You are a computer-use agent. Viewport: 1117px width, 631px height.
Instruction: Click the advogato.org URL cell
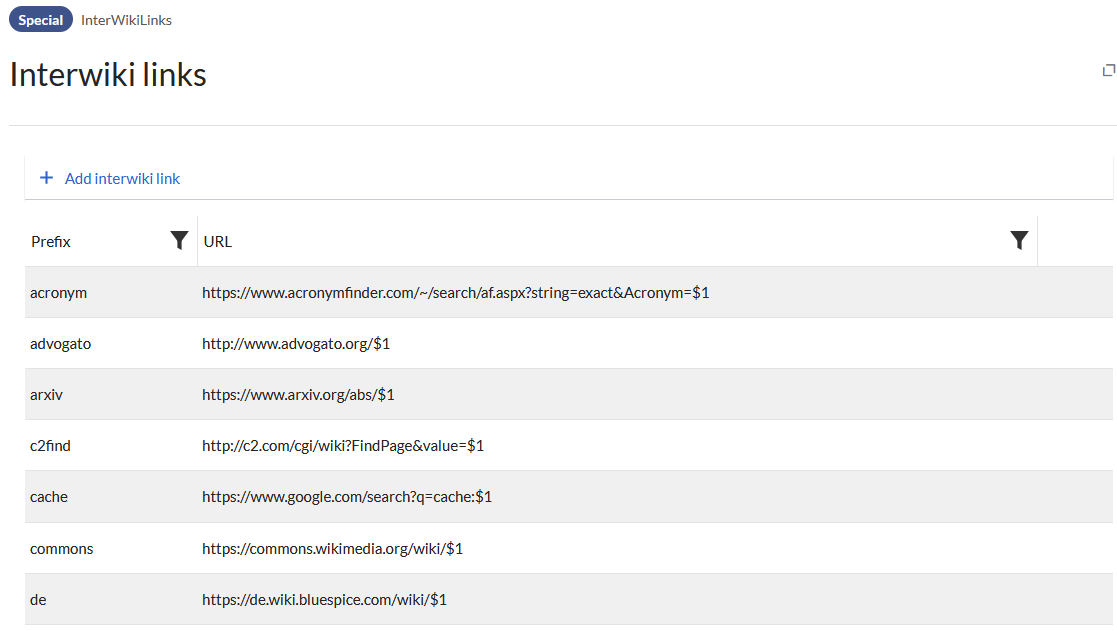[x=296, y=344]
